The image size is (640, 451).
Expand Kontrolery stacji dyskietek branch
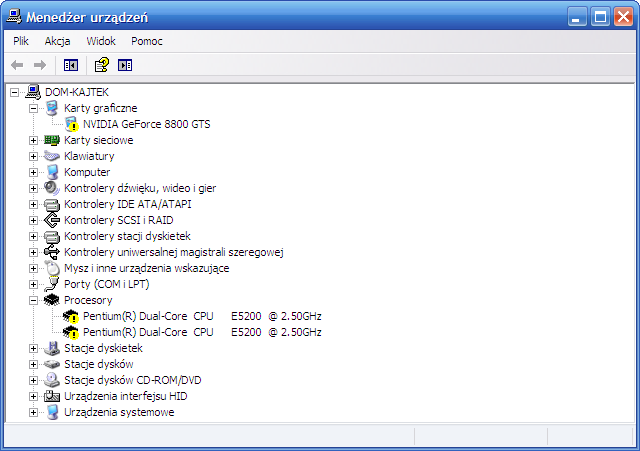pyautogui.click(x=33, y=236)
